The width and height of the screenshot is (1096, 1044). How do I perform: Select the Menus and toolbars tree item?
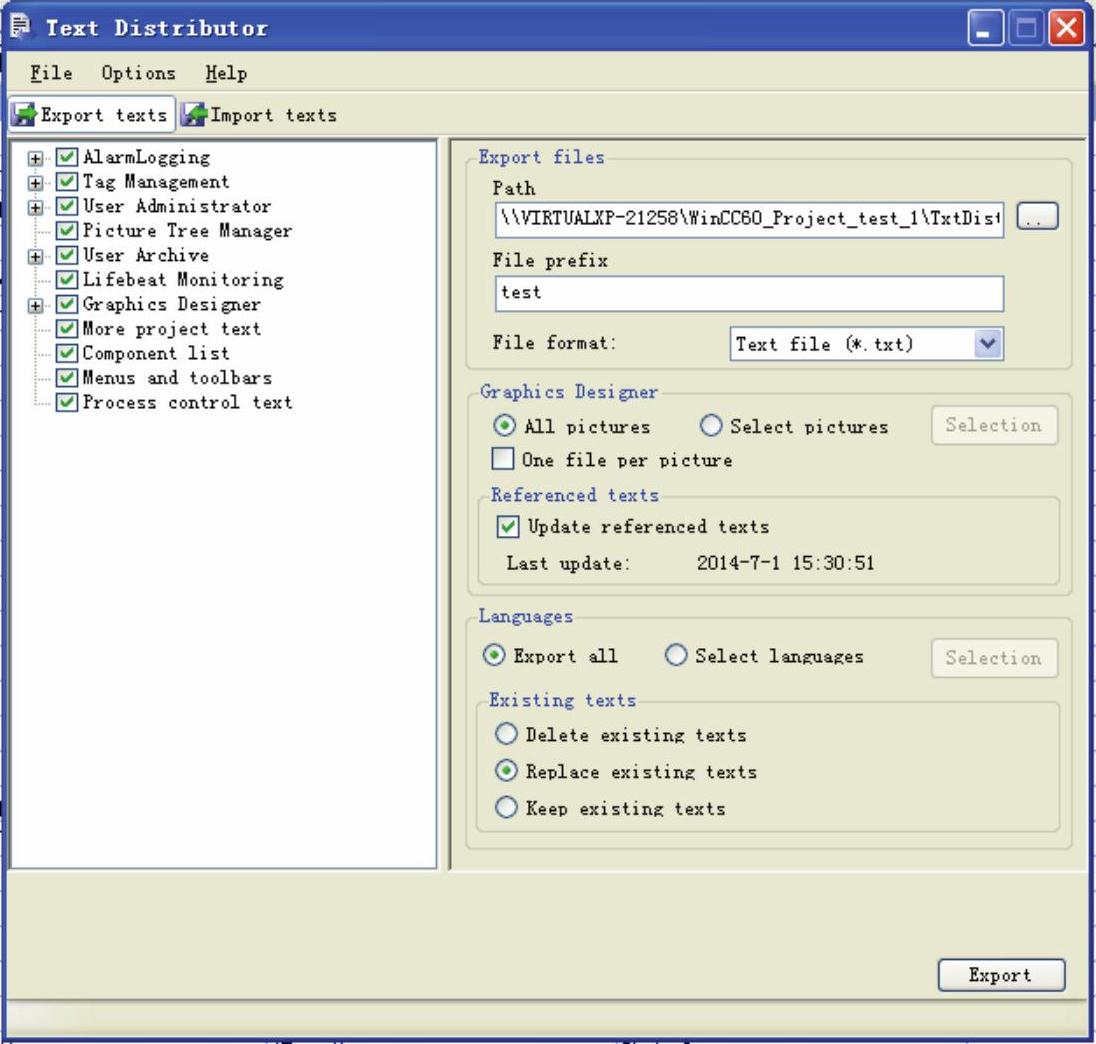177,378
